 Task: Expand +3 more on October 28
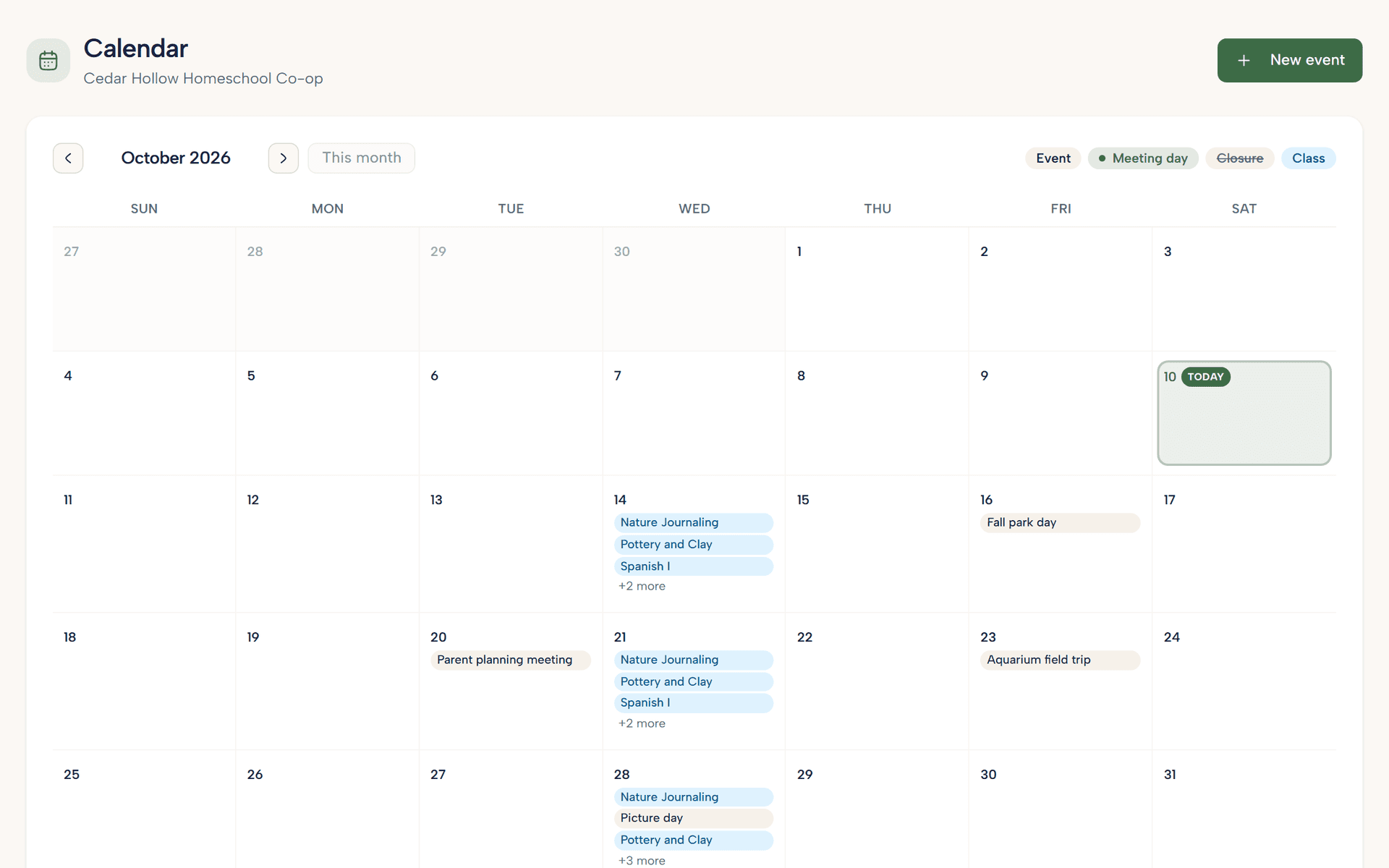[642, 860]
